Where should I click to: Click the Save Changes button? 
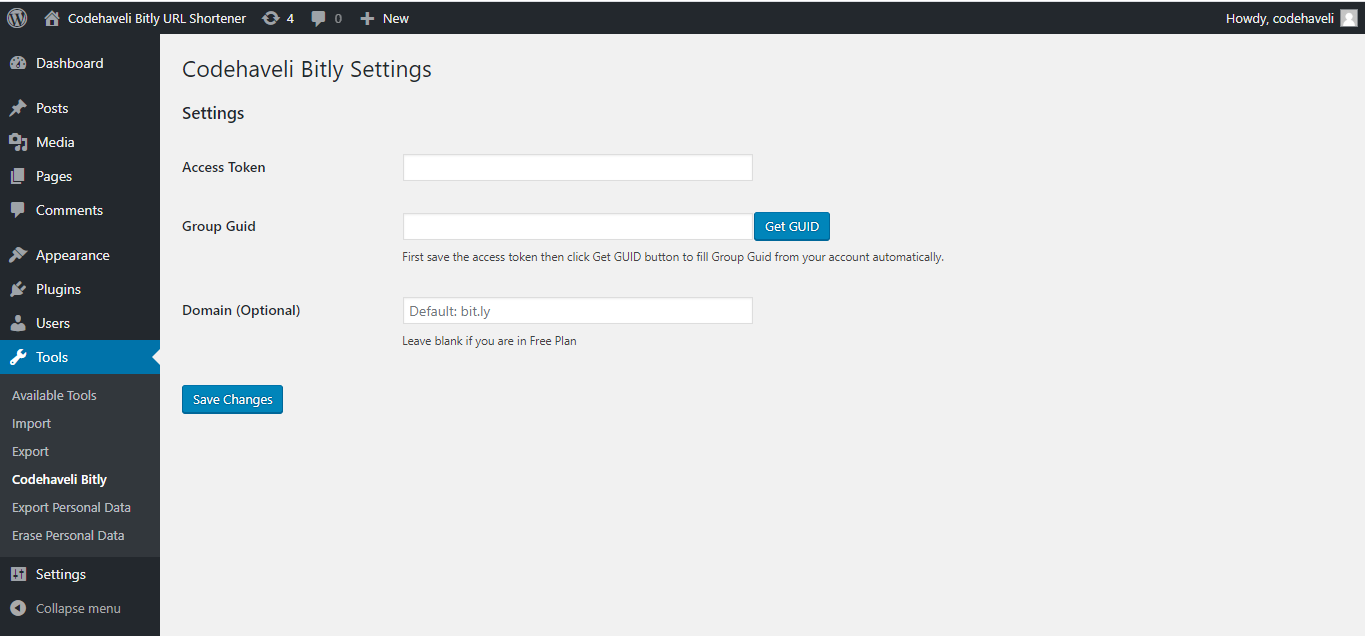pos(232,399)
